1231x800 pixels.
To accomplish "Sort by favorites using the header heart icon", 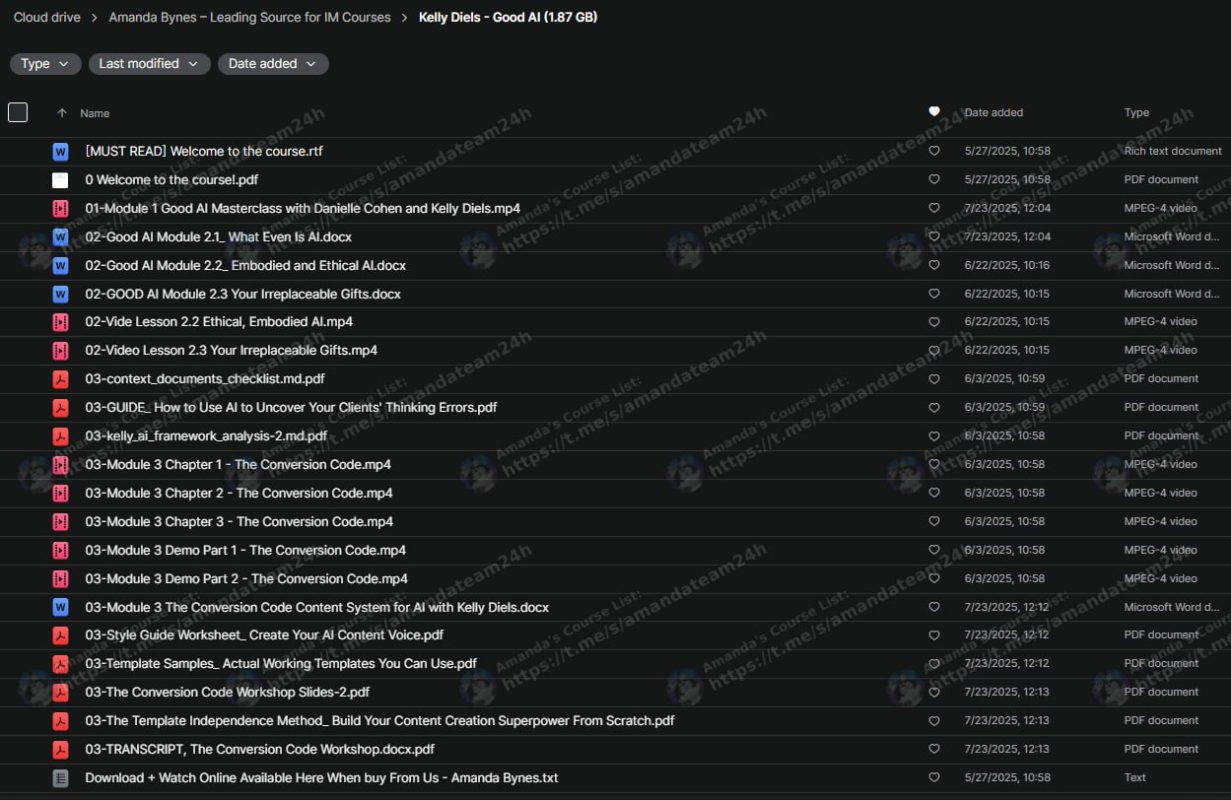I will pyautogui.click(x=934, y=112).
